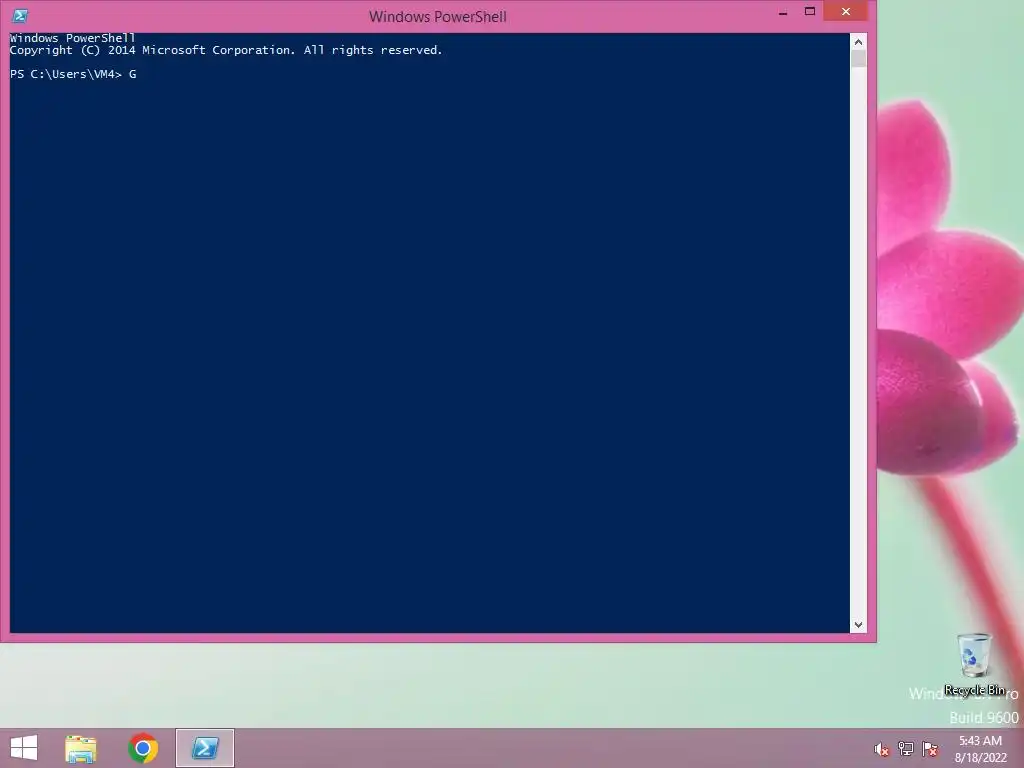This screenshot has width=1024, height=768.
Task: Launch Google Chrome from the taskbar
Action: 143,748
